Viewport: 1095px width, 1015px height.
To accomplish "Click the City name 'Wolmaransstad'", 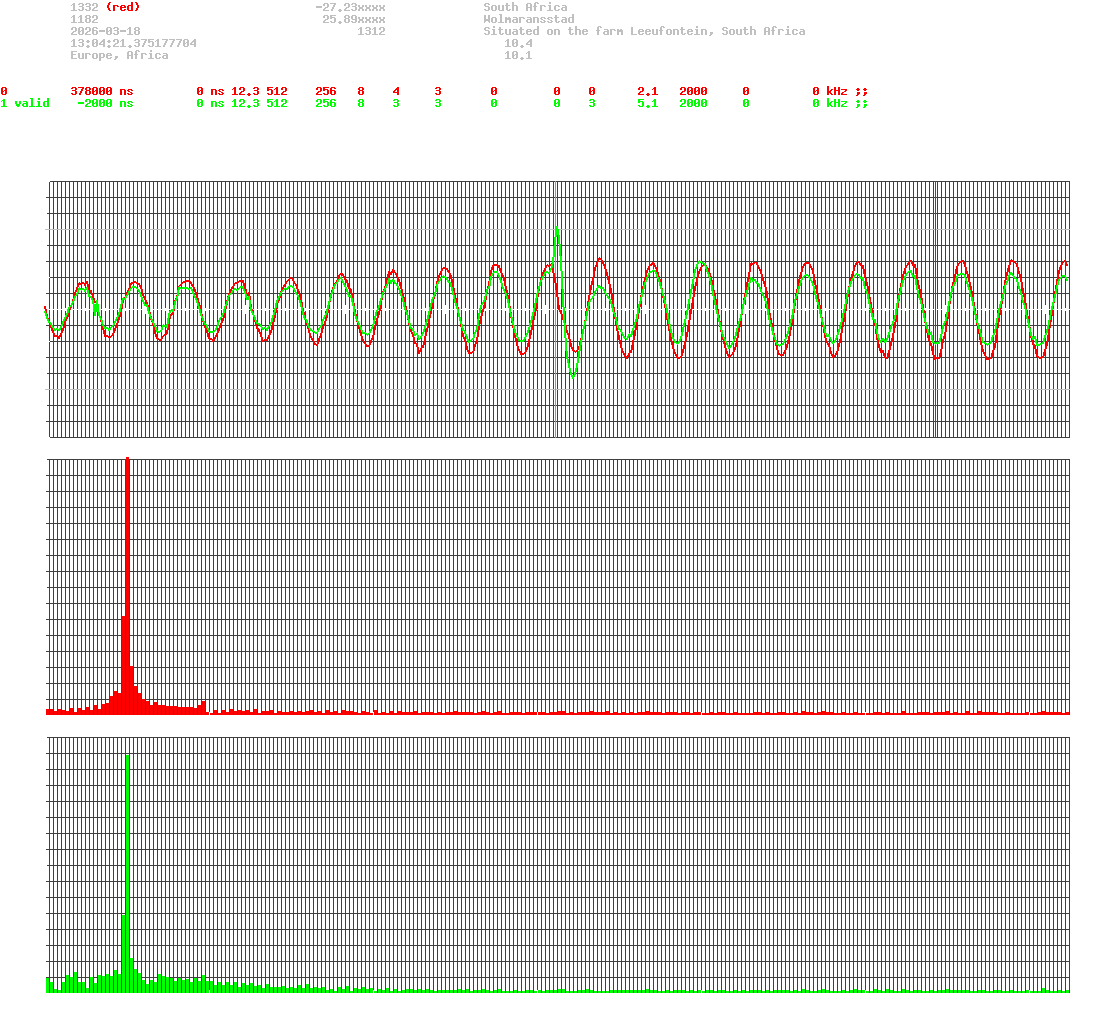I will click(530, 18).
